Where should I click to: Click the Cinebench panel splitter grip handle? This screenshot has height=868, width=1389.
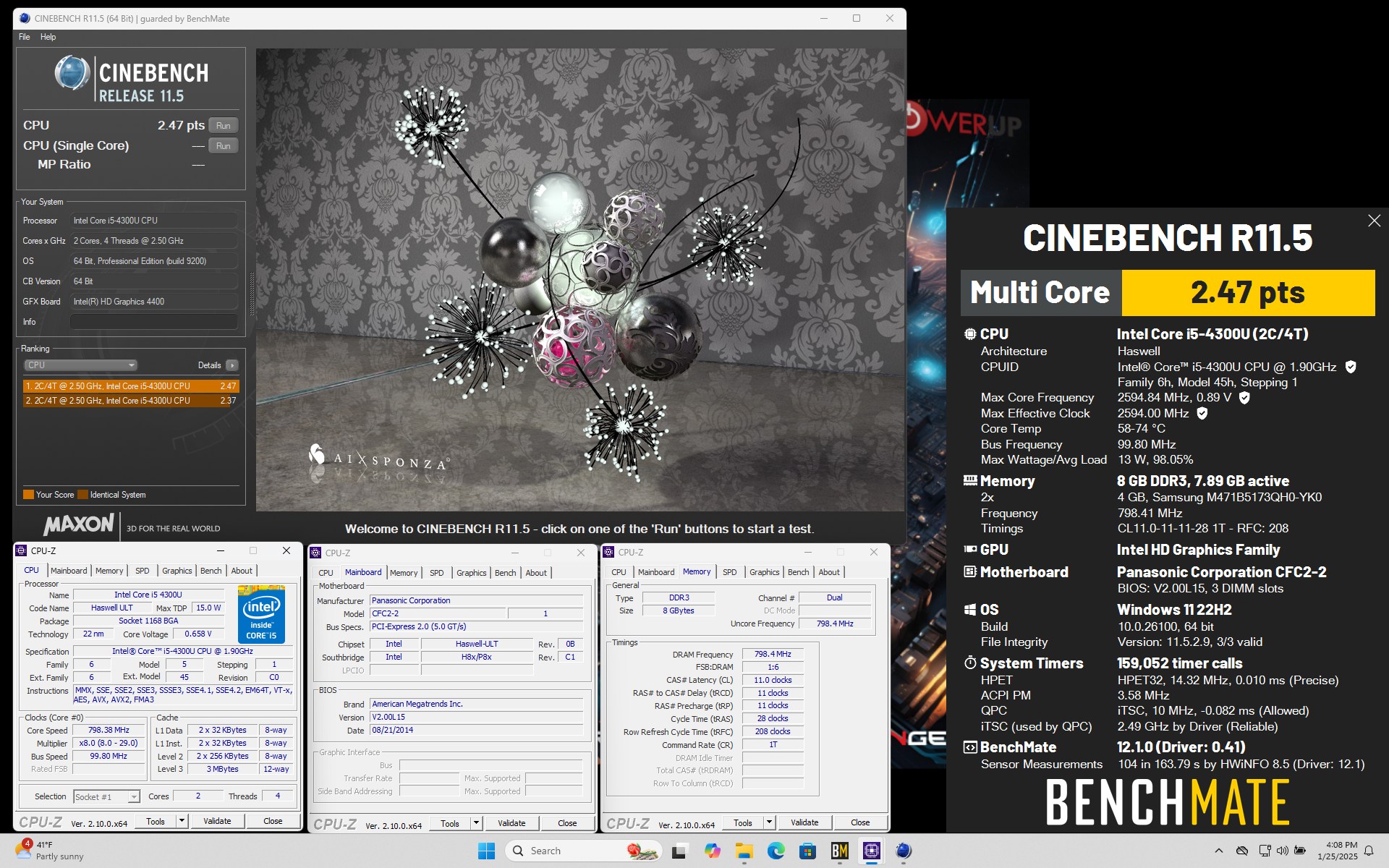tap(251, 294)
